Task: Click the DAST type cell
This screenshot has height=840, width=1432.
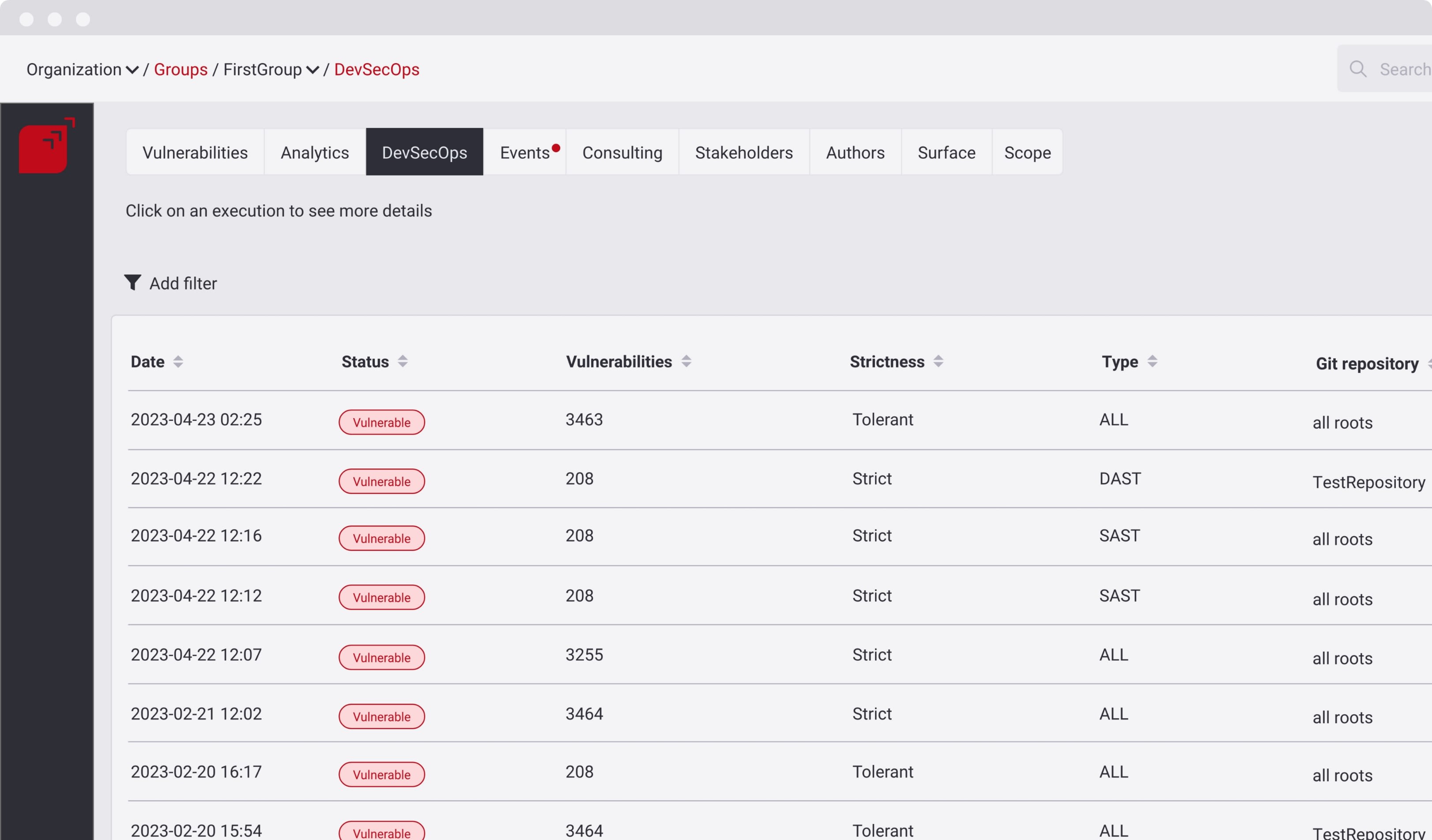Action: [1120, 479]
